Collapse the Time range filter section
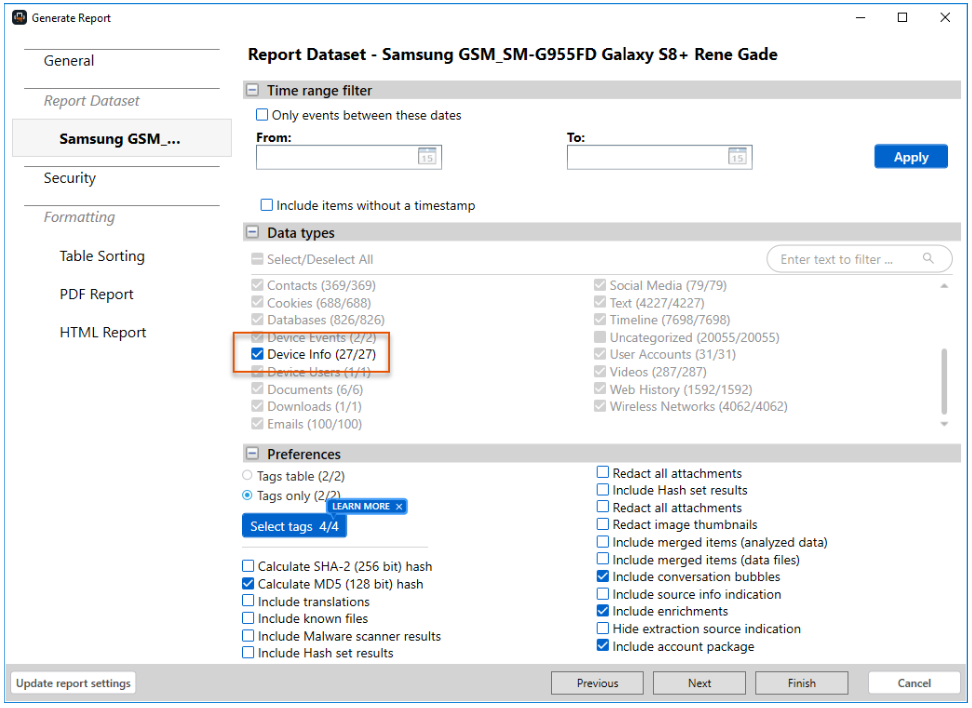972x708 pixels. (x=252, y=91)
